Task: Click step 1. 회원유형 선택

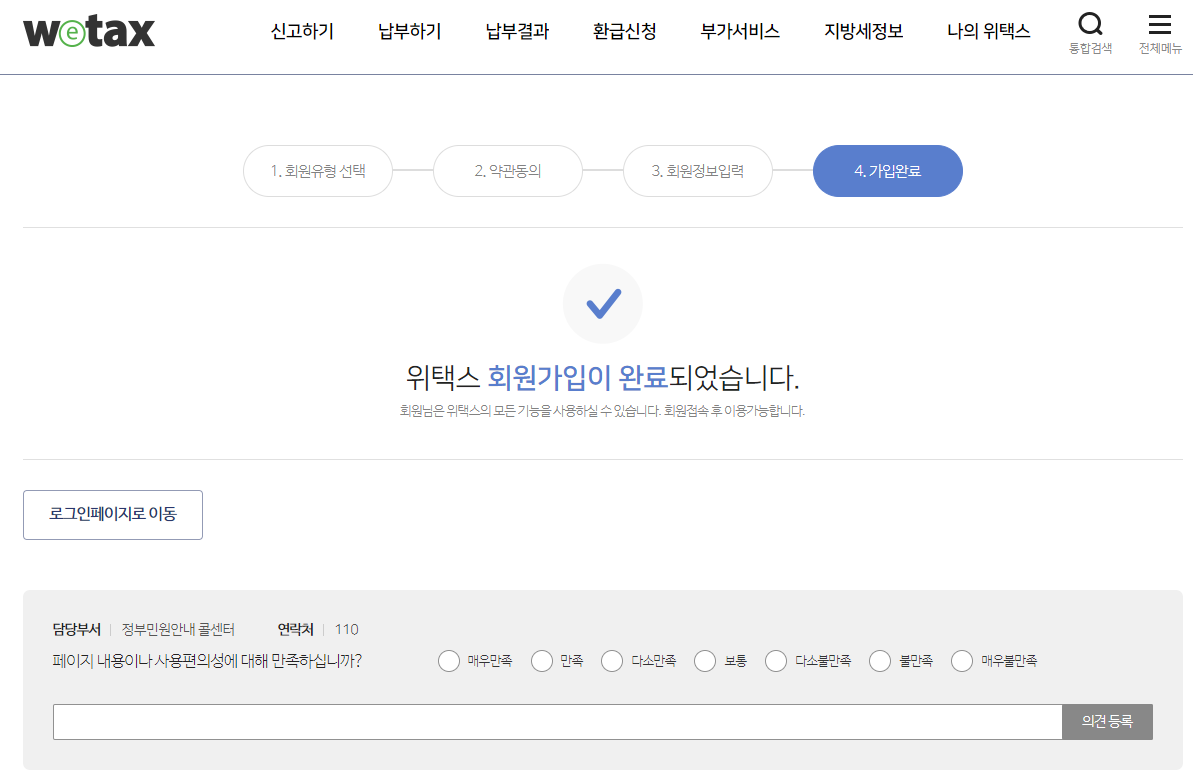Action: pos(318,171)
